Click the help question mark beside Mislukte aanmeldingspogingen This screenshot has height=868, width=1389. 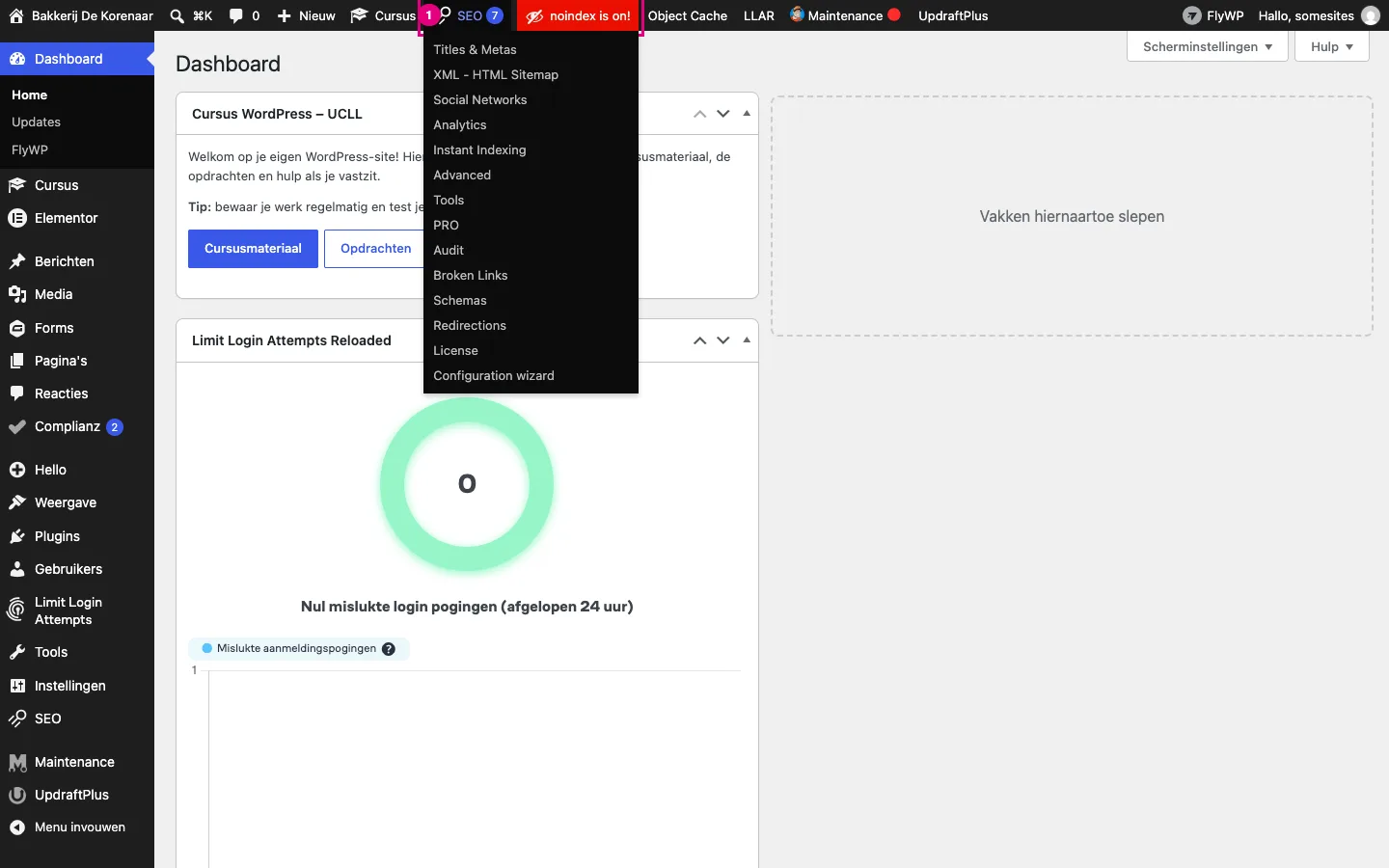point(389,649)
